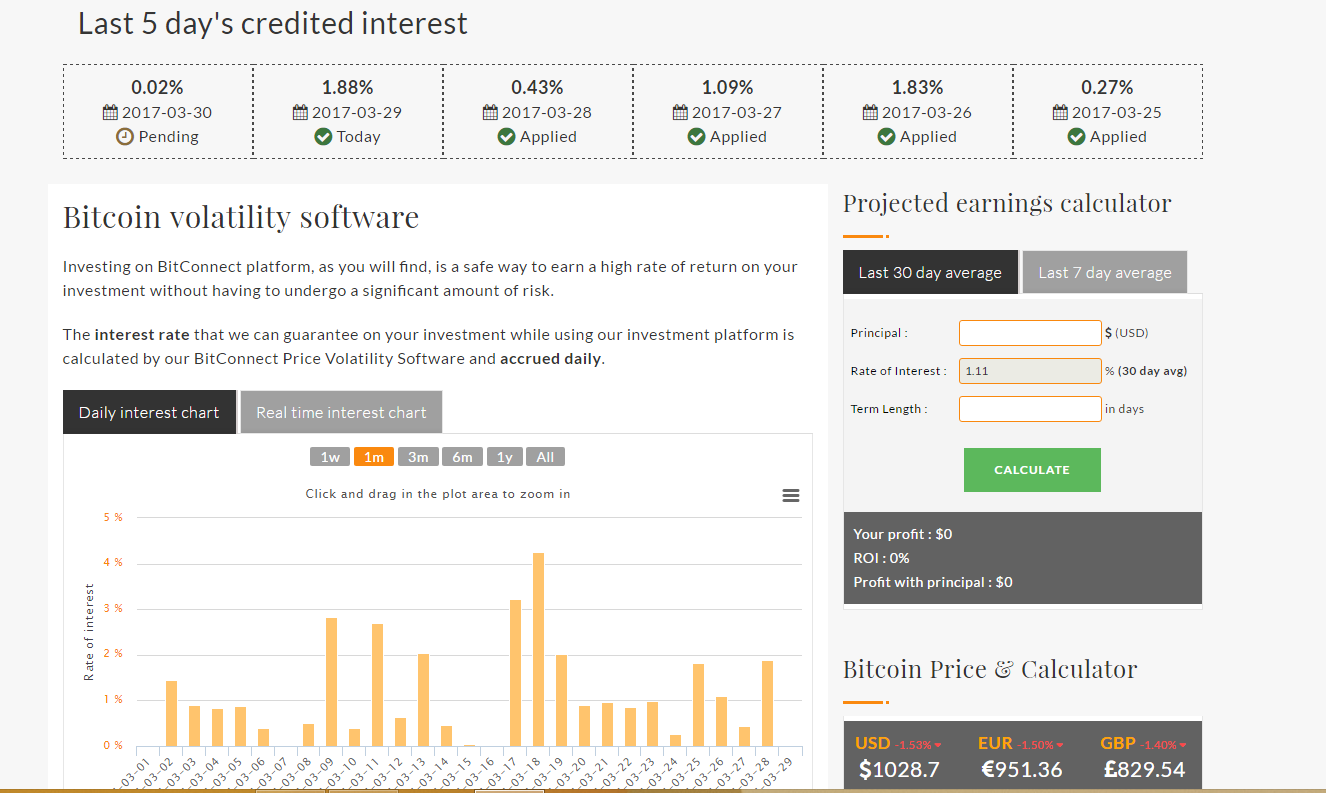Click the chart bar for 03-02
This screenshot has height=793, width=1326.
click(x=171, y=713)
